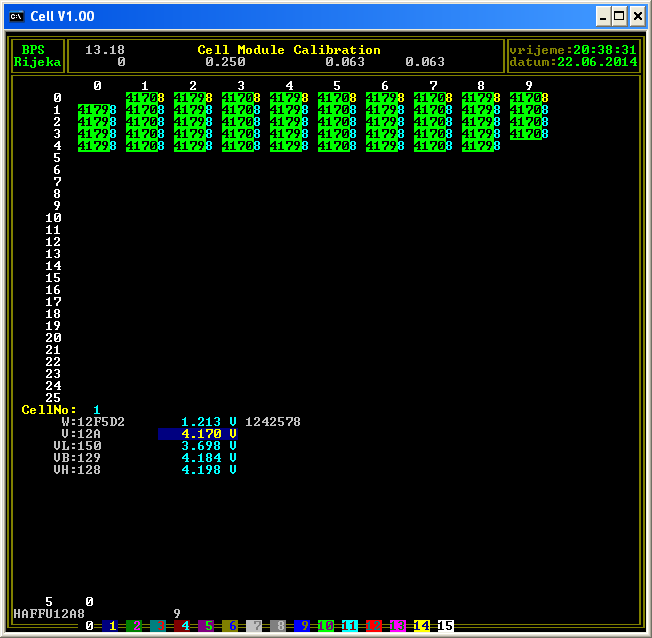Select the cell in row 3, column 9
Screen dimensions: 652x638
pyautogui.click(x=529, y=134)
